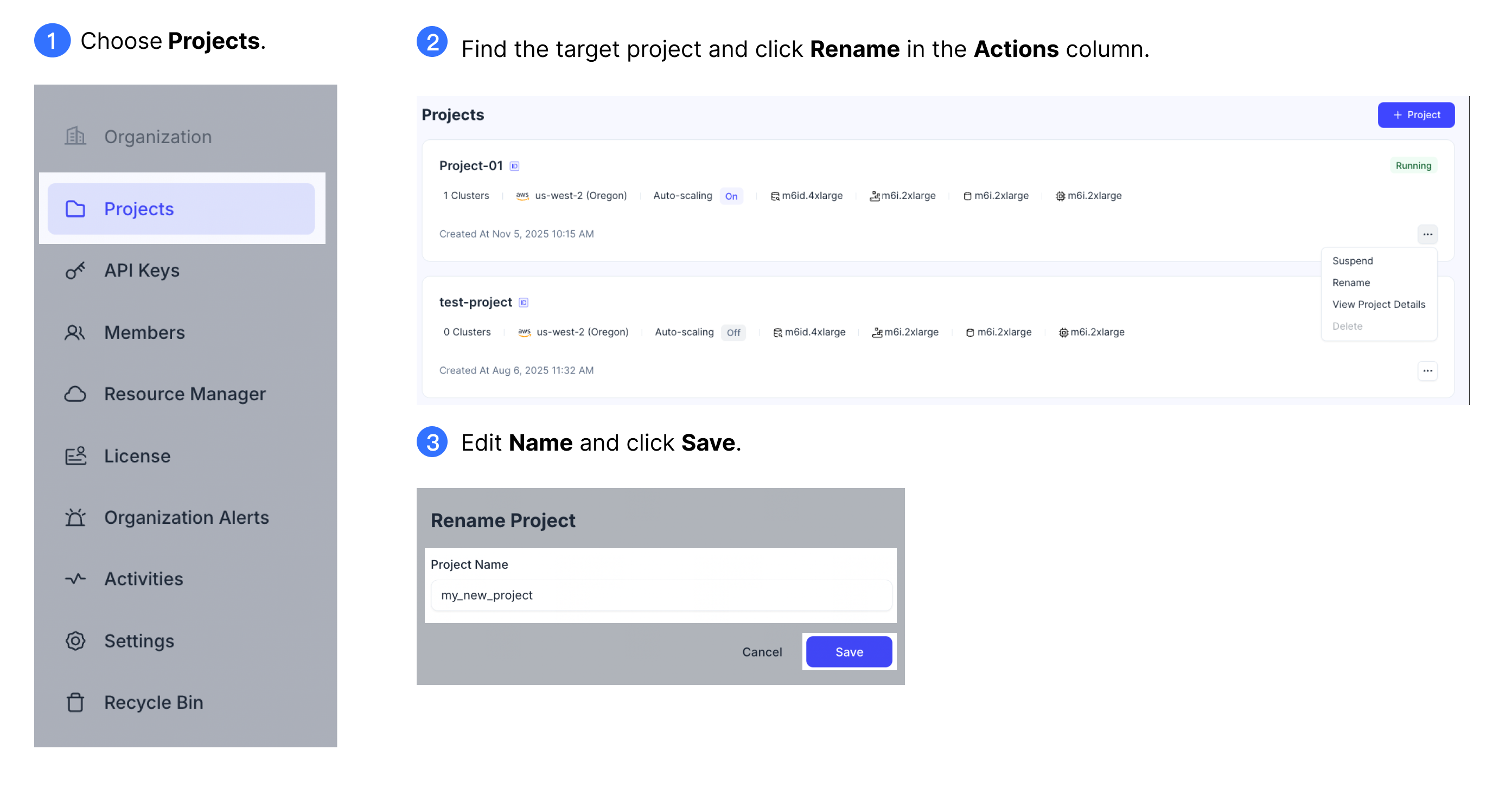Toggle Auto-scaling On badge for Project-01
The height and width of the screenshot is (802, 1512).
coord(731,196)
